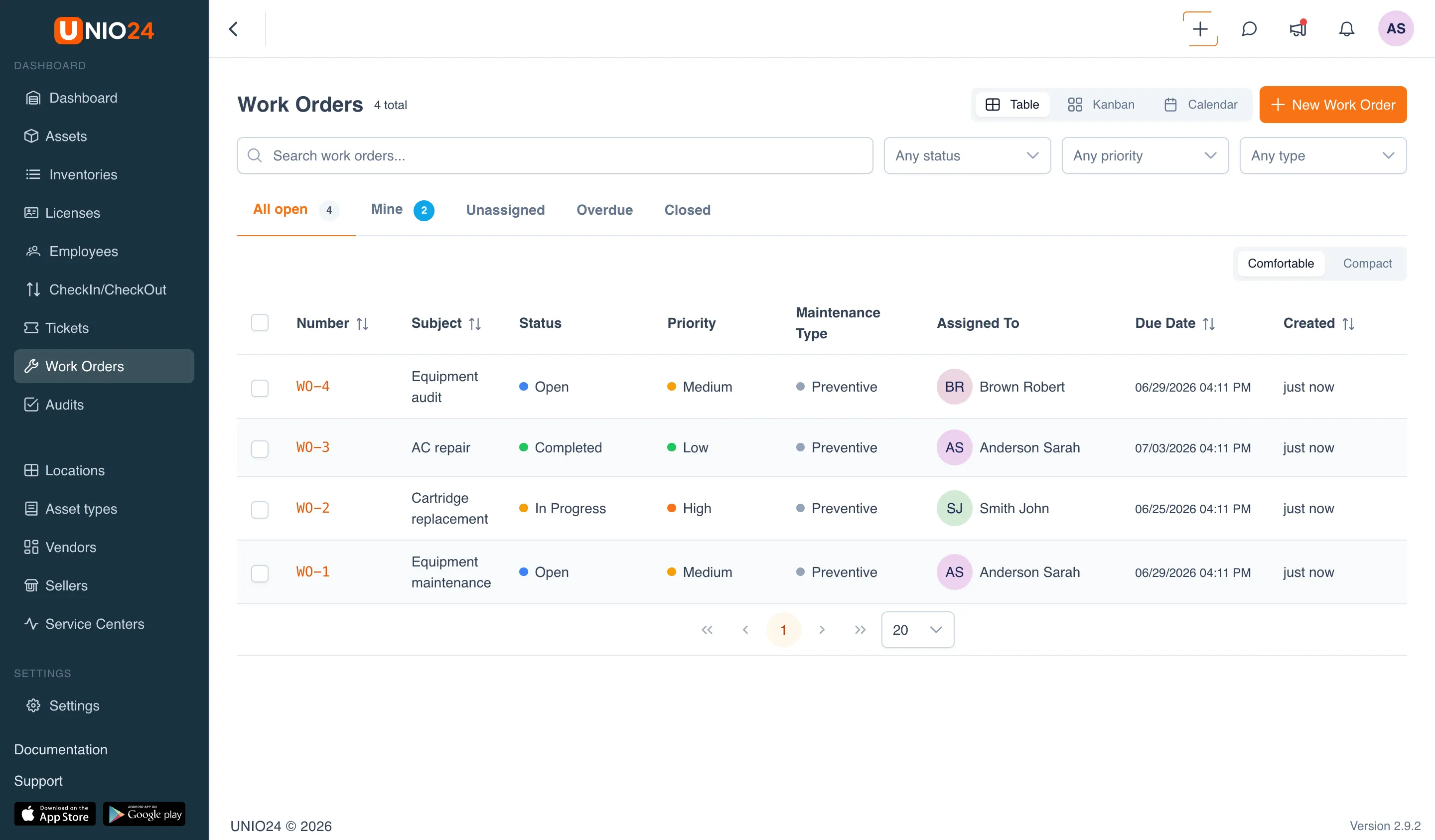The width and height of the screenshot is (1435, 840).
Task: Select the Closed tab
Action: (687, 210)
